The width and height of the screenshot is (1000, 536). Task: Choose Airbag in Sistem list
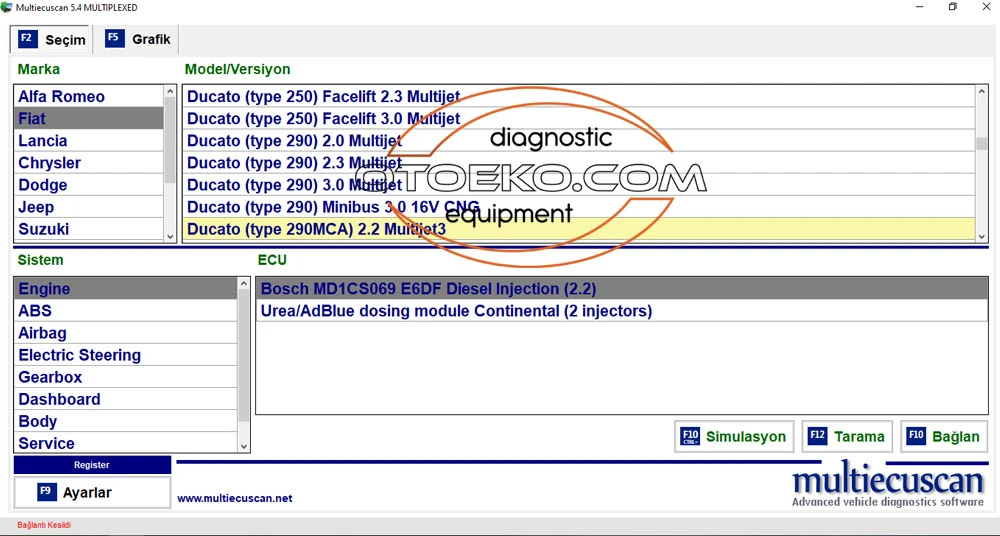pos(126,333)
